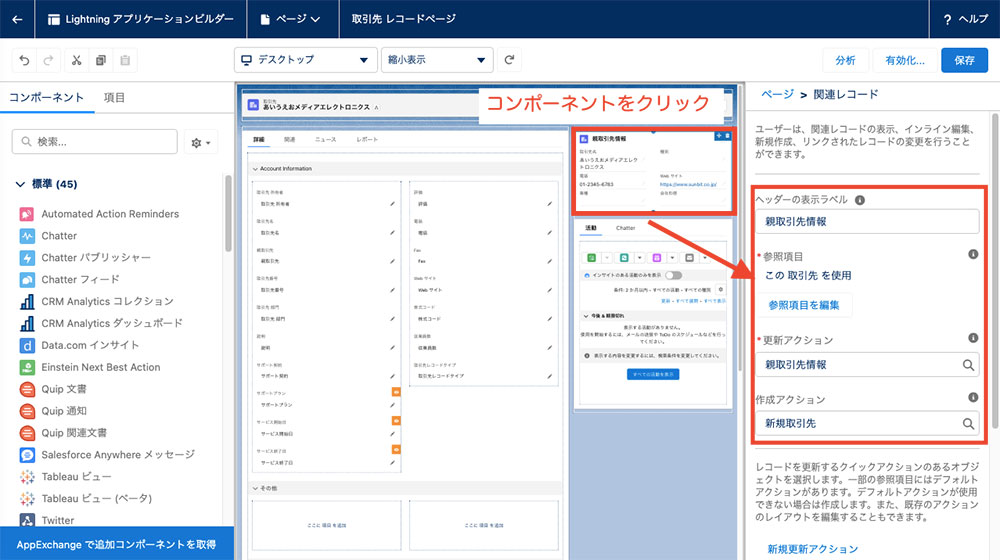
Task: Click the 有効化... button
Action: [x=905, y=61]
